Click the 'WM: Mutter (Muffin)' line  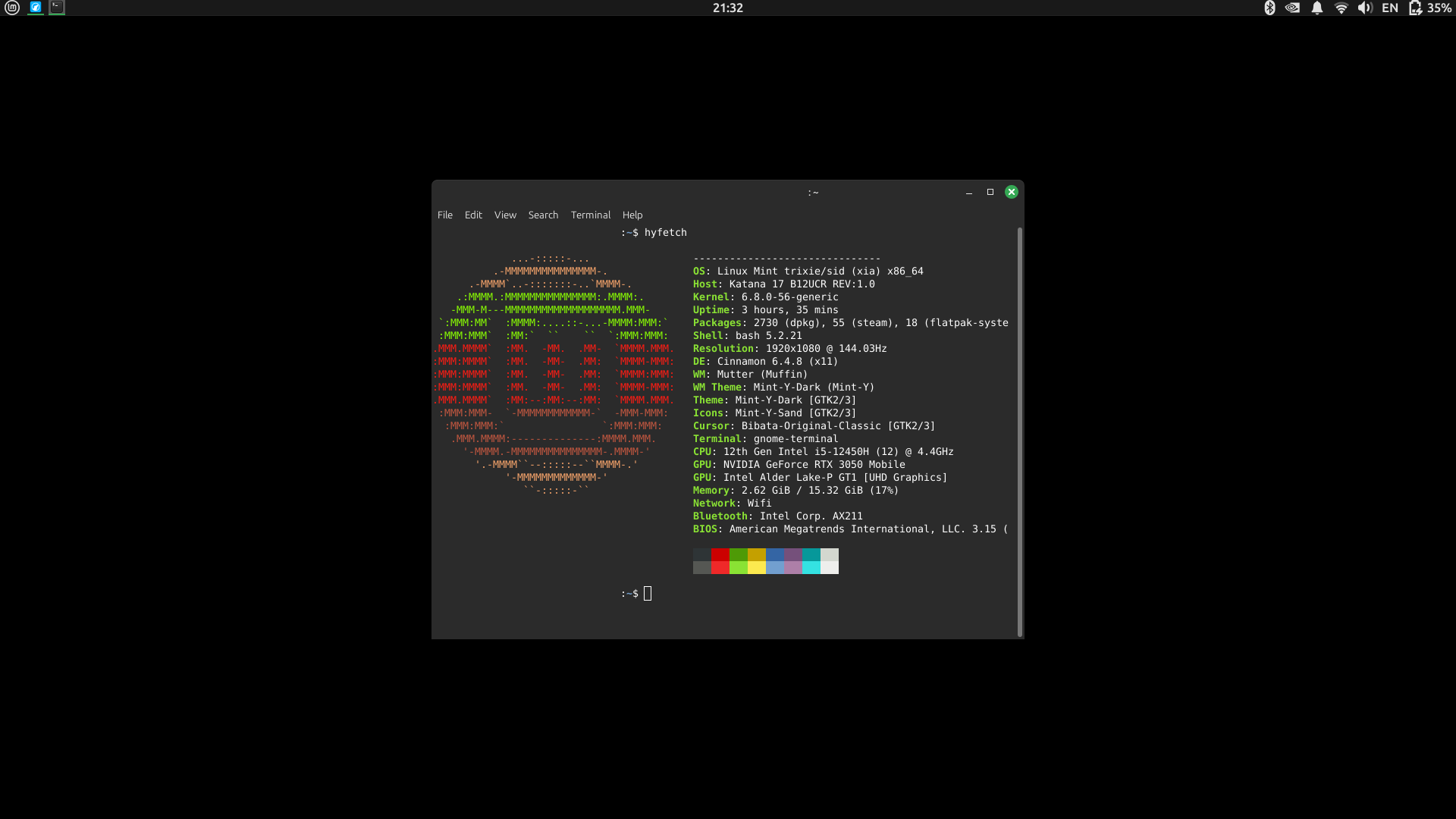[751, 375]
